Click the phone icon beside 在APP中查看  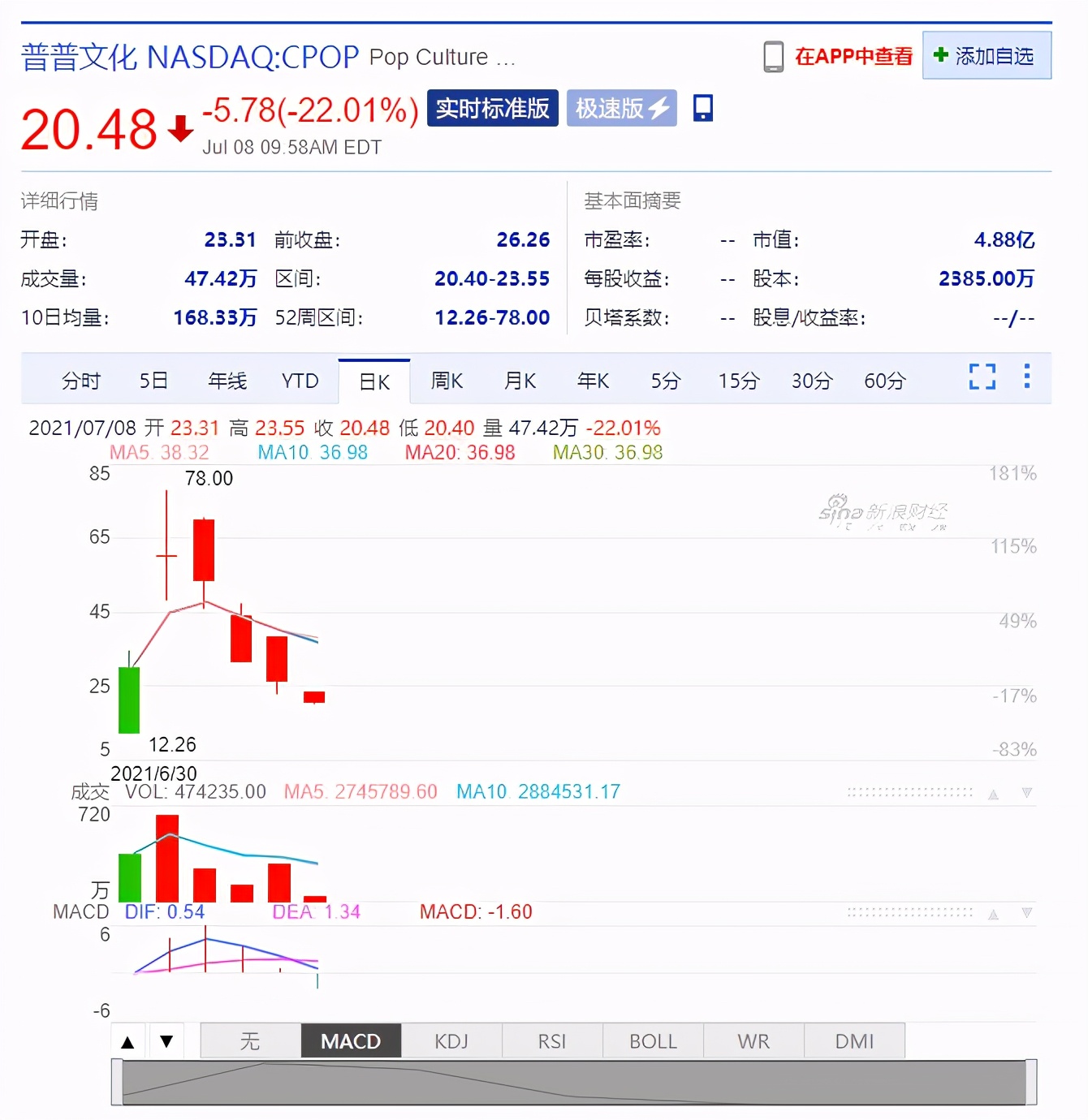[x=773, y=57]
